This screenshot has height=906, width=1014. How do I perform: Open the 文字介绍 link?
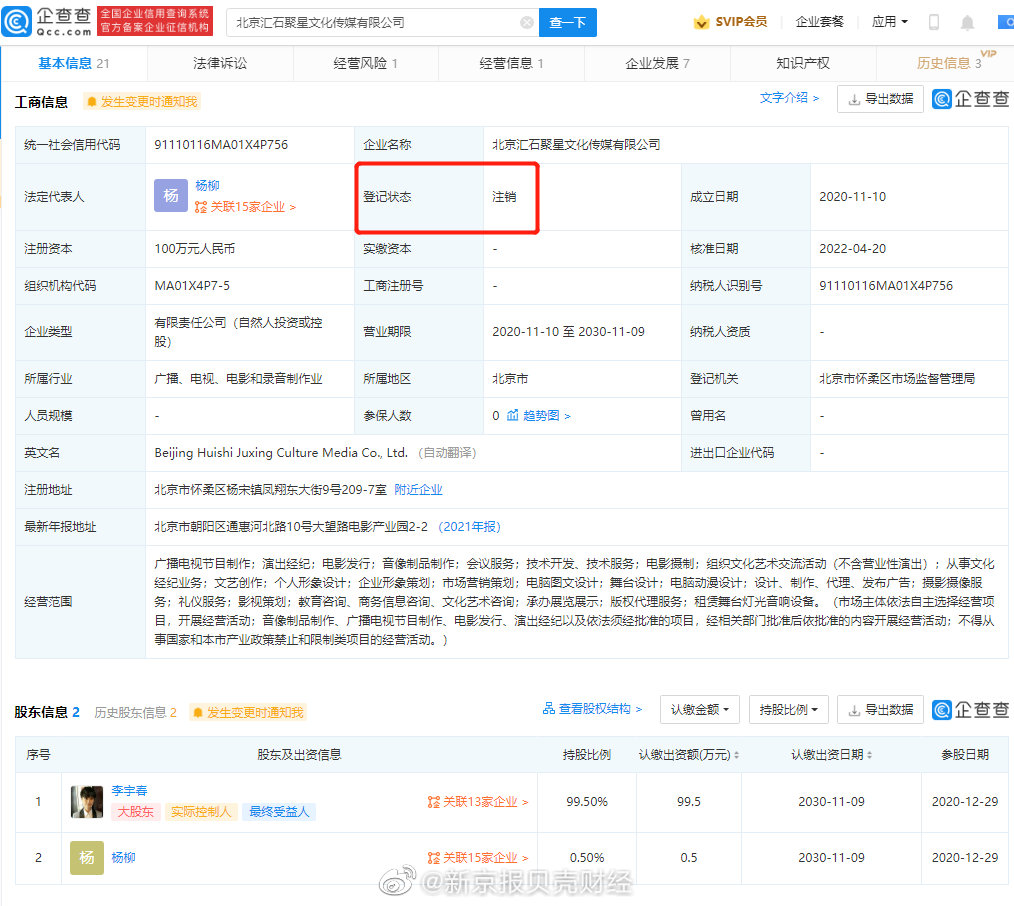coord(789,98)
